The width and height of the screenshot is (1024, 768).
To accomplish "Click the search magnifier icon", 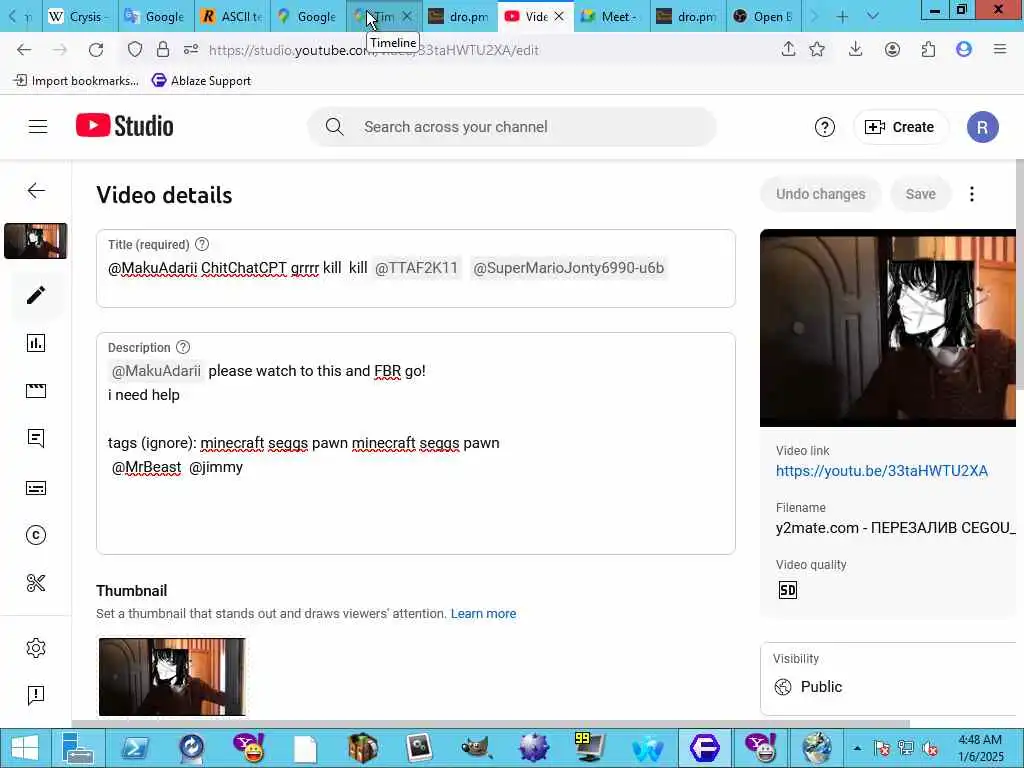I will pos(334,127).
